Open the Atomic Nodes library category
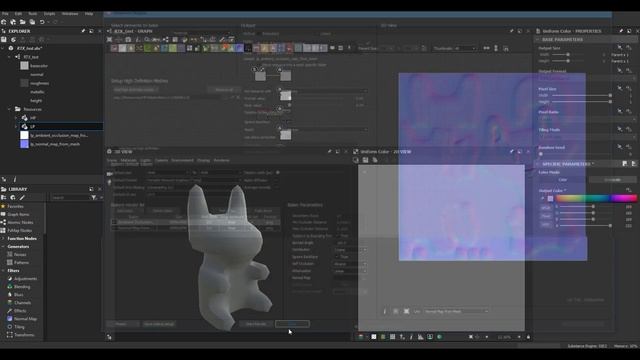Image resolution: width=640 pixels, height=360 pixels. click(x=20, y=222)
